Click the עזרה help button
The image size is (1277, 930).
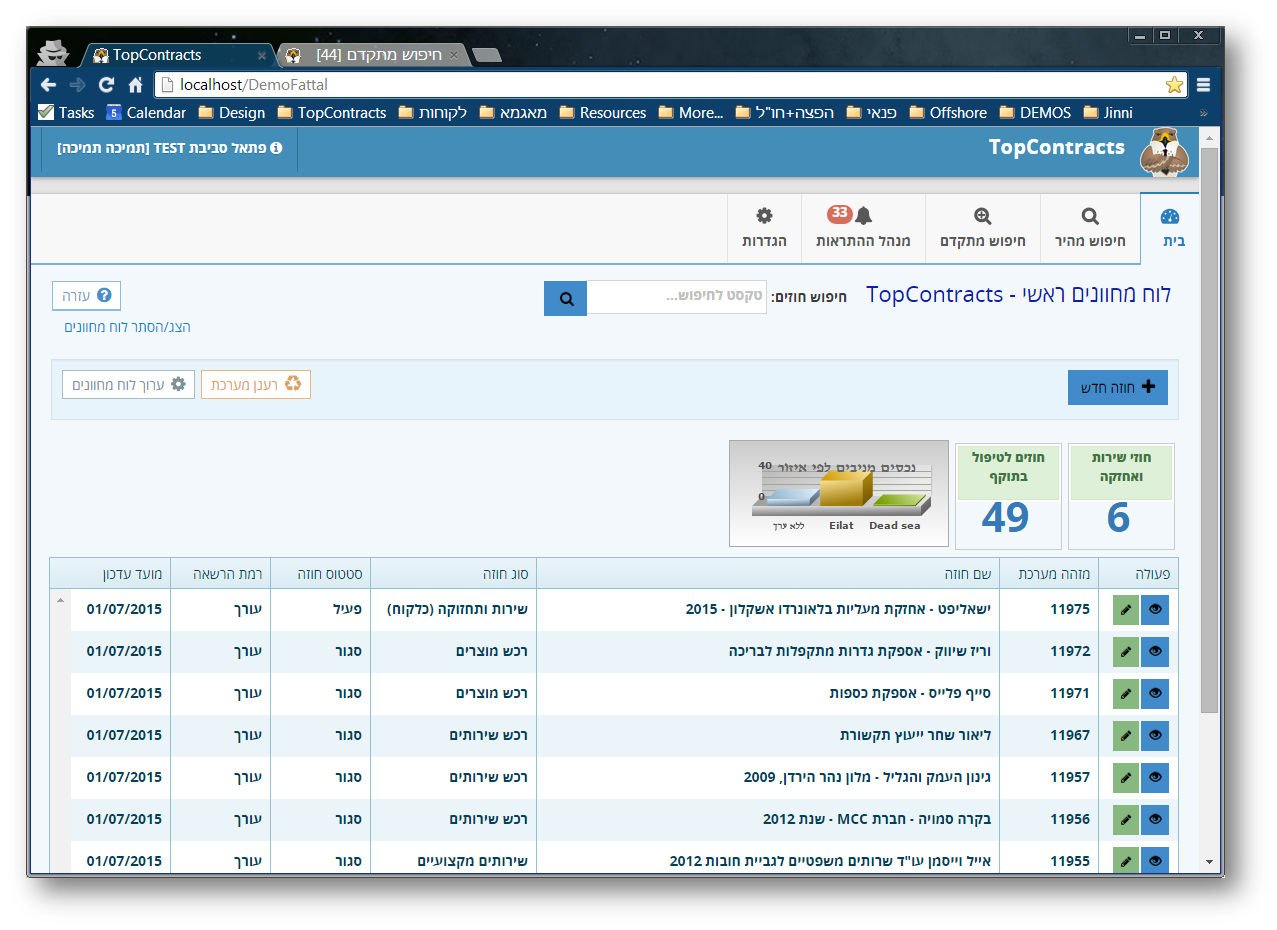point(87,296)
